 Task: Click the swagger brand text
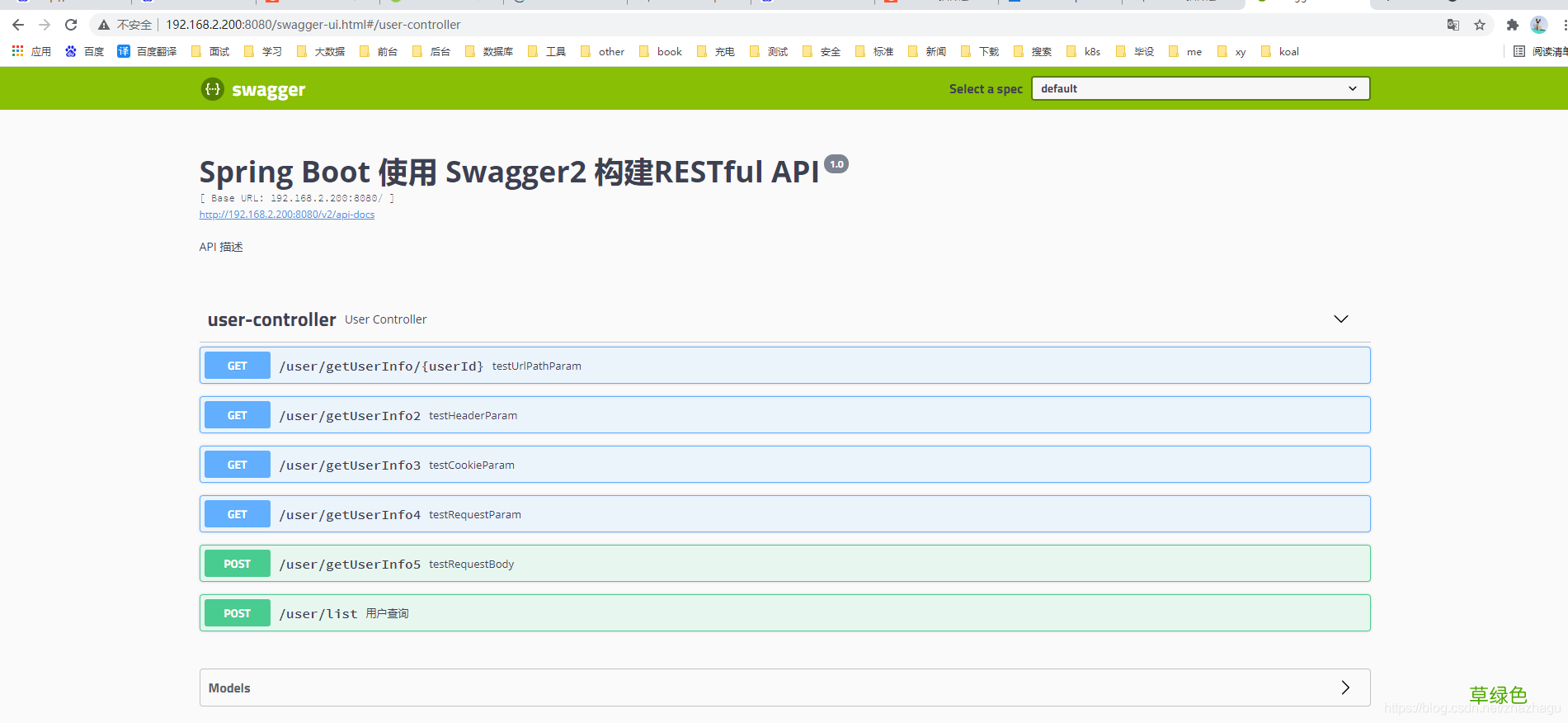pos(268,90)
